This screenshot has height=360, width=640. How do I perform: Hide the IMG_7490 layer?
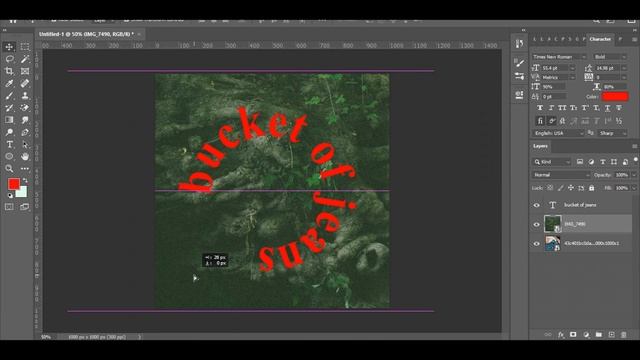coord(537,224)
